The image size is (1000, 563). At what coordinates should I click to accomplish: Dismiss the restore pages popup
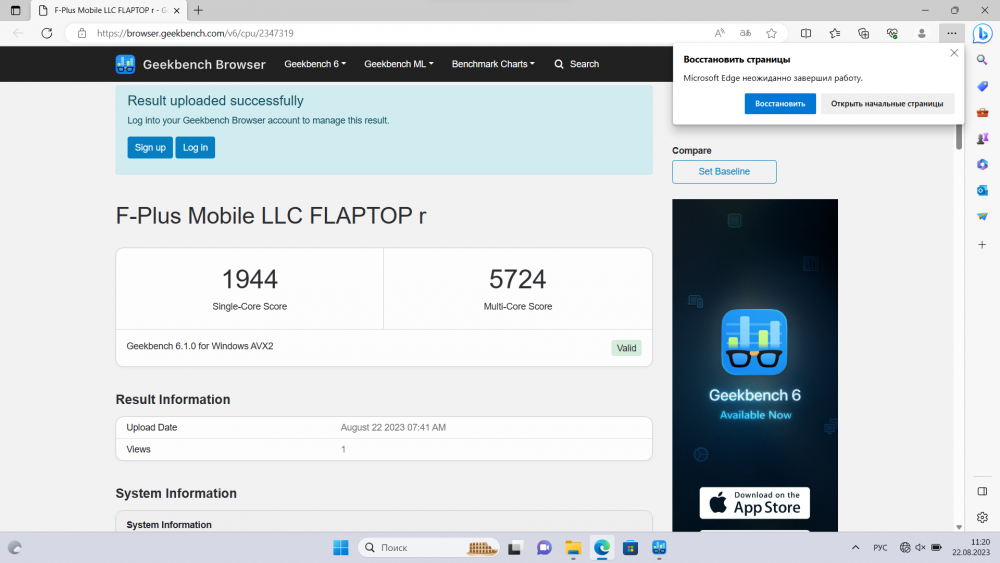pyautogui.click(x=953, y=53)
